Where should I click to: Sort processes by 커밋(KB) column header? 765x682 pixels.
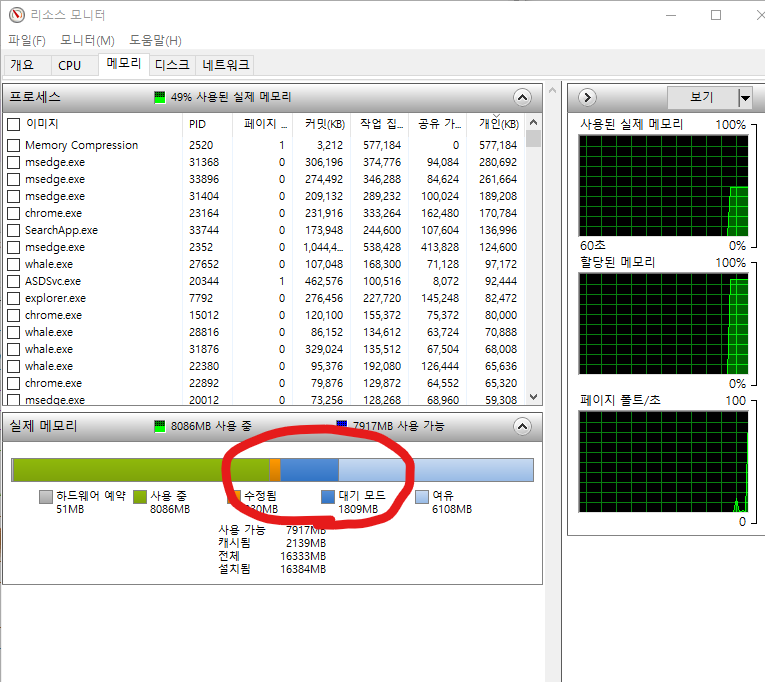(324, 124)
